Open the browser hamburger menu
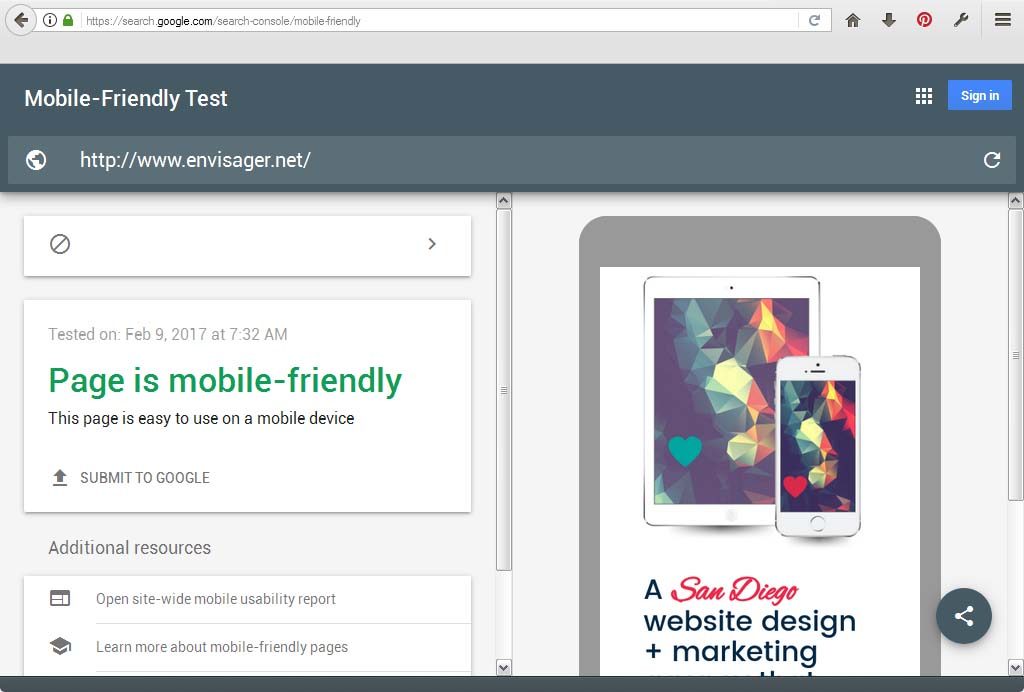Screen dimensions: 1024x692 [1003, 20]
